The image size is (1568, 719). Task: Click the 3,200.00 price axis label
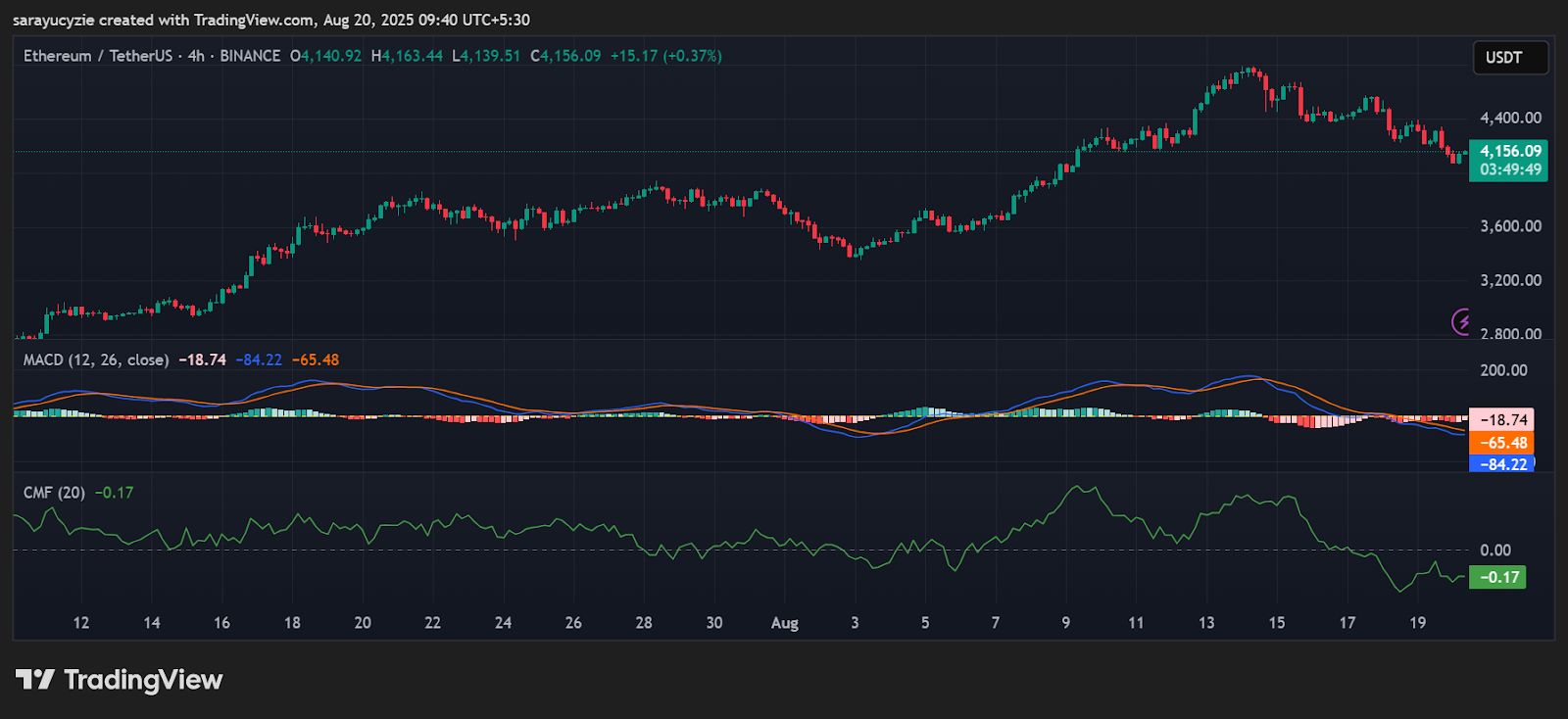[x=1510, y=280]
